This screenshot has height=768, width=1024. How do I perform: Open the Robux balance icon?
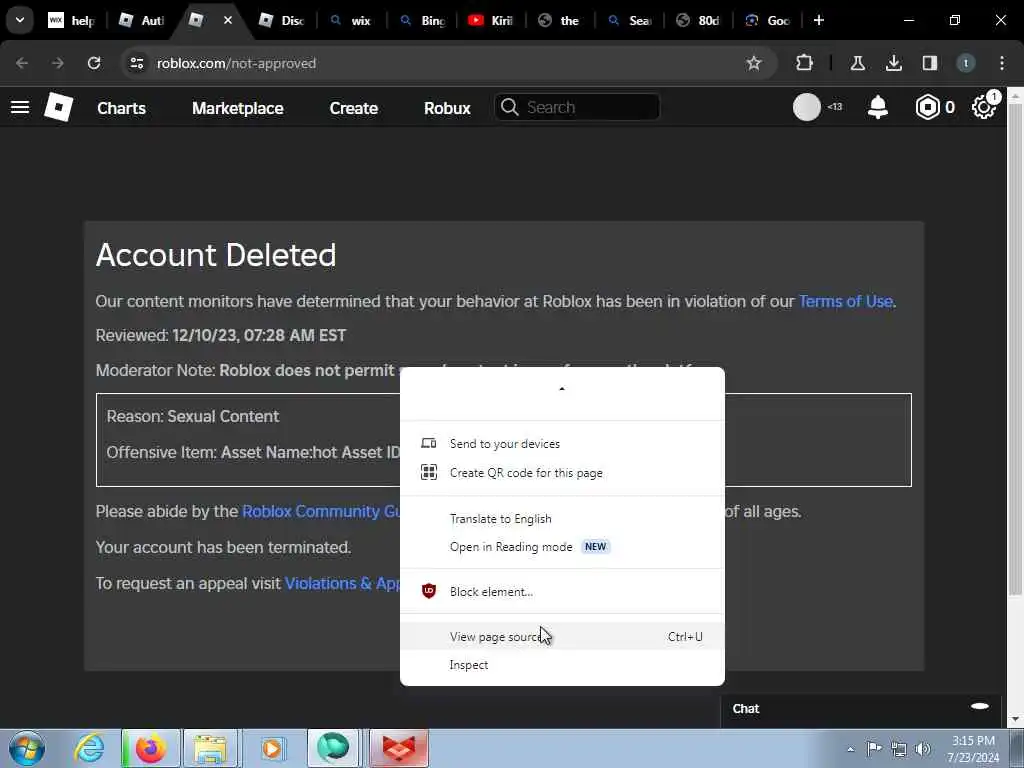[x=927, y=107]
